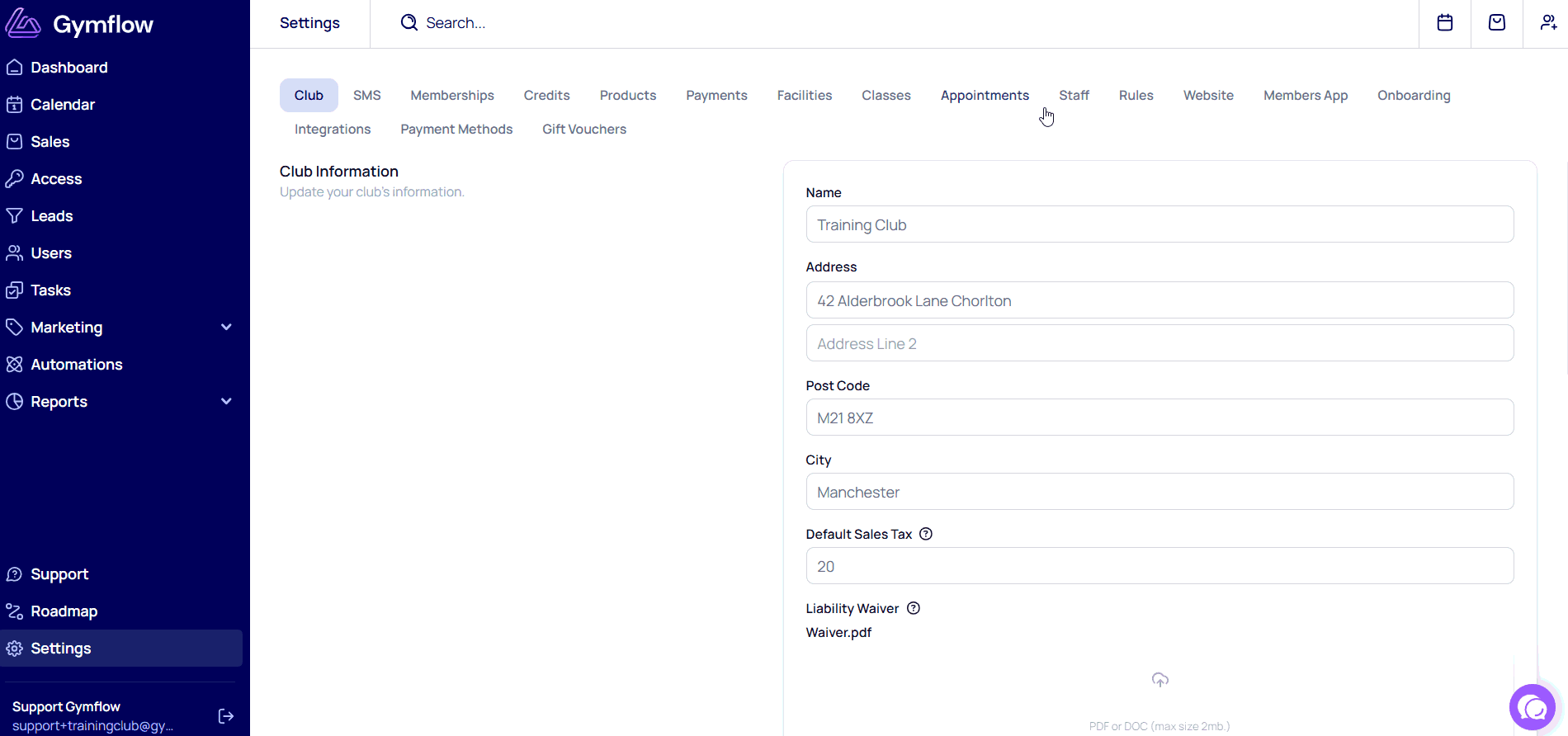Open the Access key icon

[14, 179]
